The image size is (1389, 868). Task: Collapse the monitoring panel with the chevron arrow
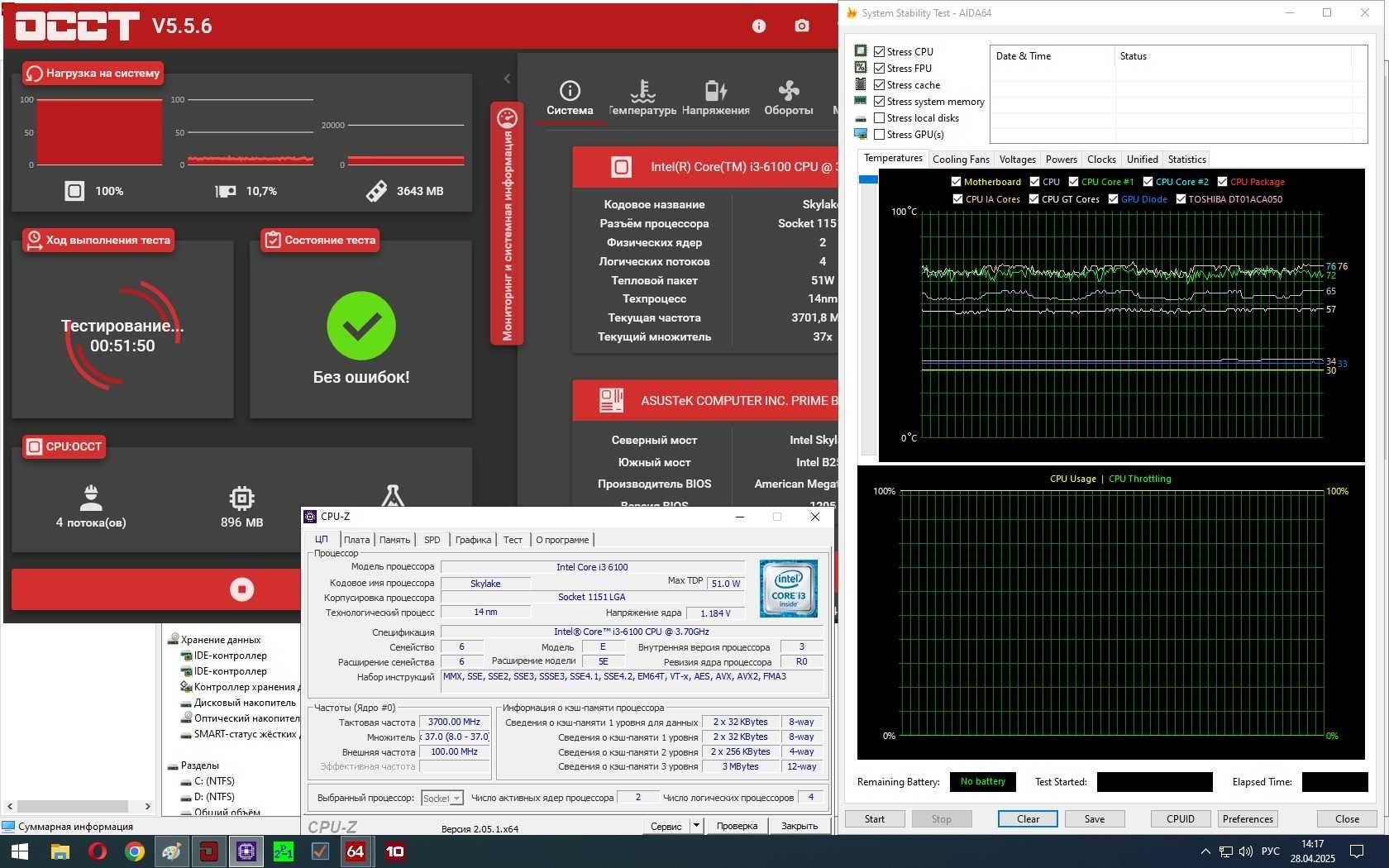click(507, 79)
